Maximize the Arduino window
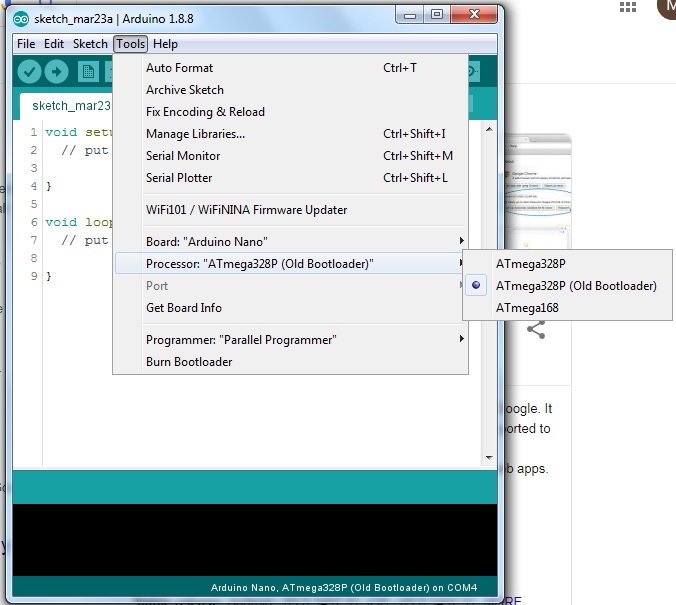 [436, 14]
